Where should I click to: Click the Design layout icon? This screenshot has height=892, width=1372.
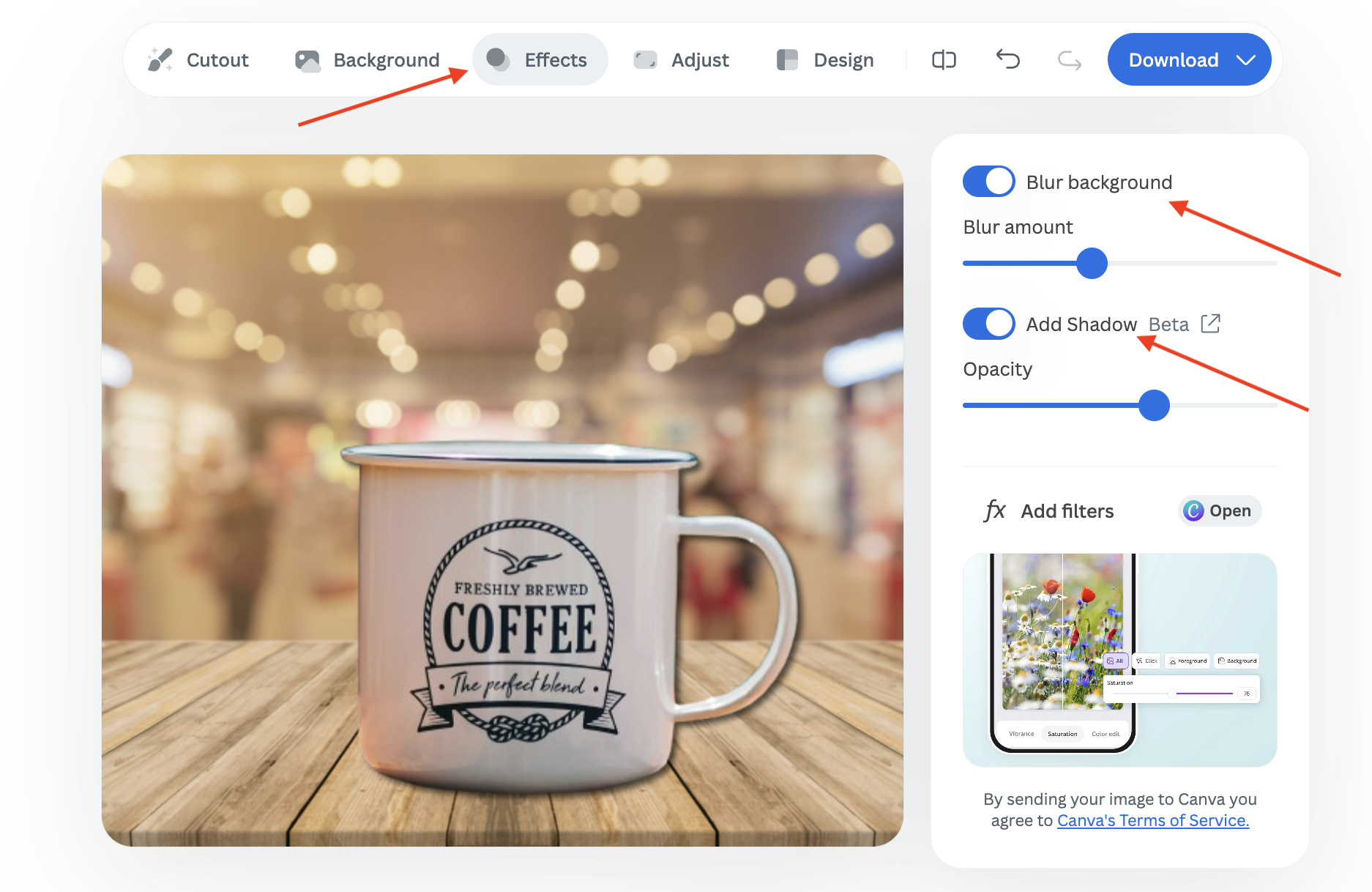click(787, 60)
